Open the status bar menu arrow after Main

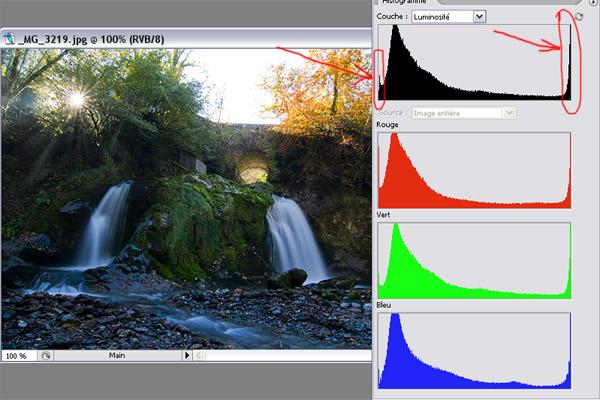coord(187,356)
